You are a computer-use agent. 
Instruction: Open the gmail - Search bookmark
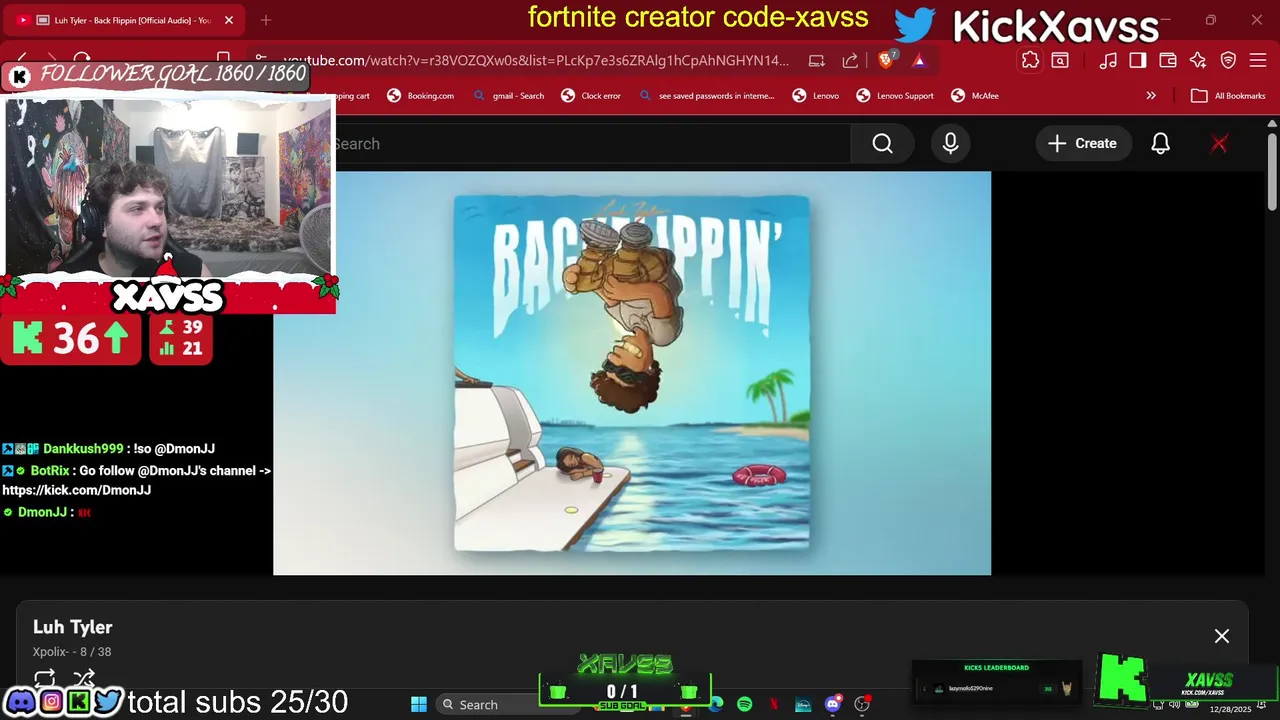point(509,96)
